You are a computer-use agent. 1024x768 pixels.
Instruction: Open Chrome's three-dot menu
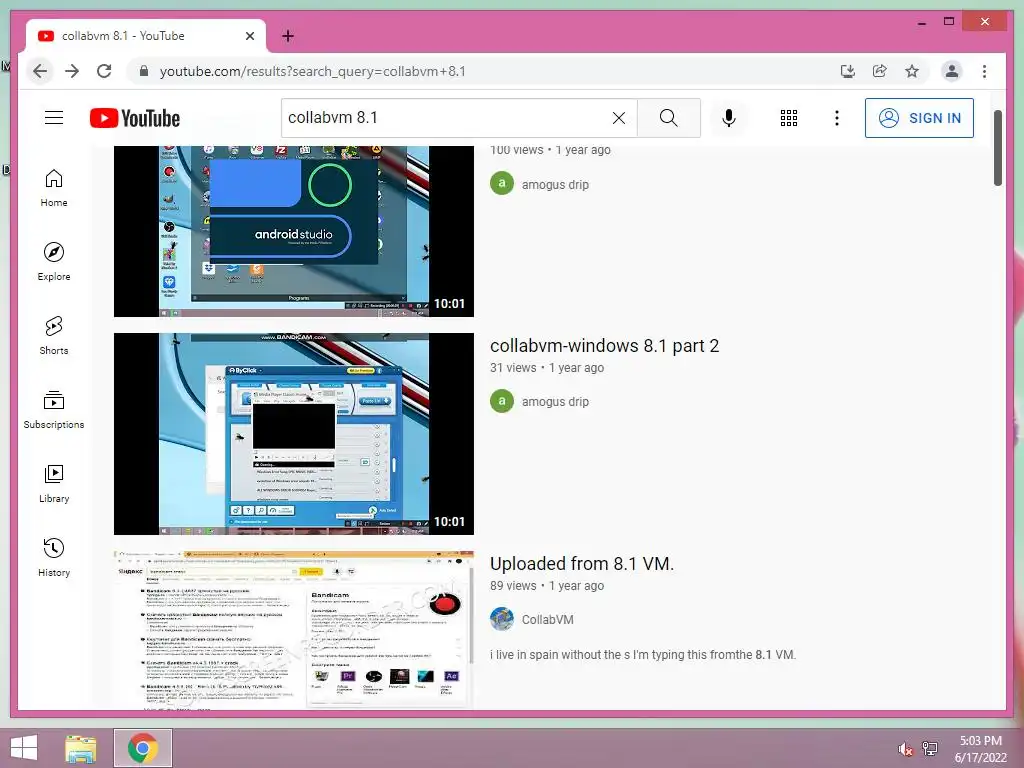(984, 71)
